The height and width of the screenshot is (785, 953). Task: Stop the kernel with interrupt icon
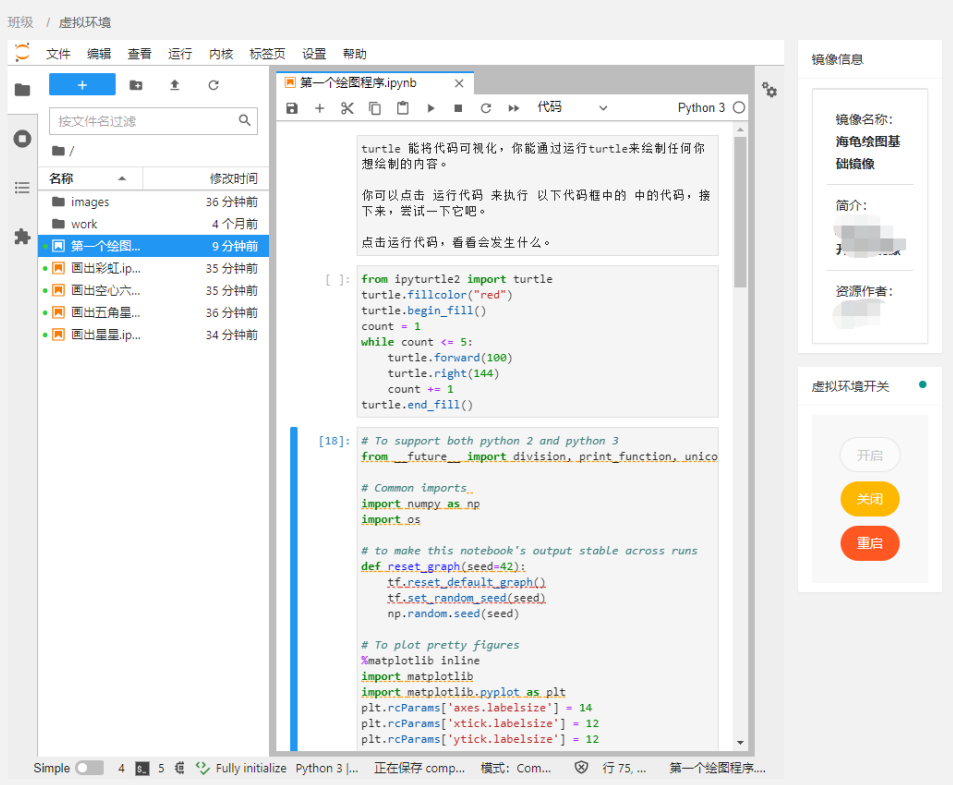458,108
